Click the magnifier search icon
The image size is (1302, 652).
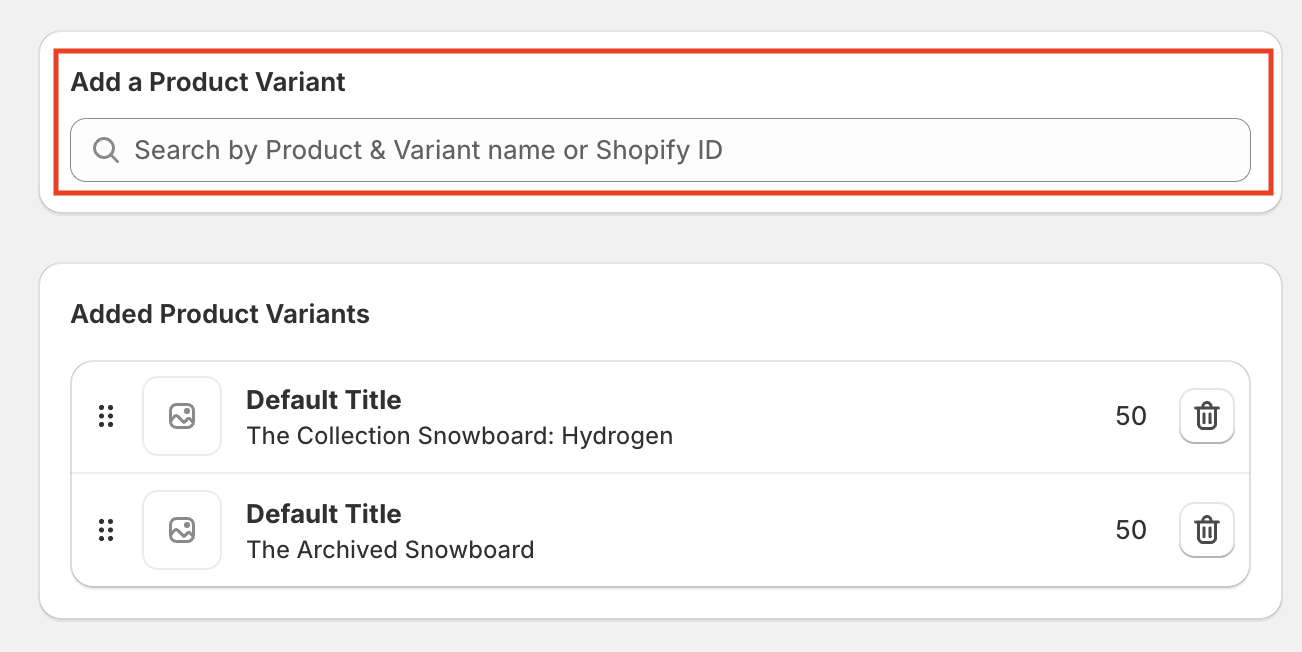[105, 150]
